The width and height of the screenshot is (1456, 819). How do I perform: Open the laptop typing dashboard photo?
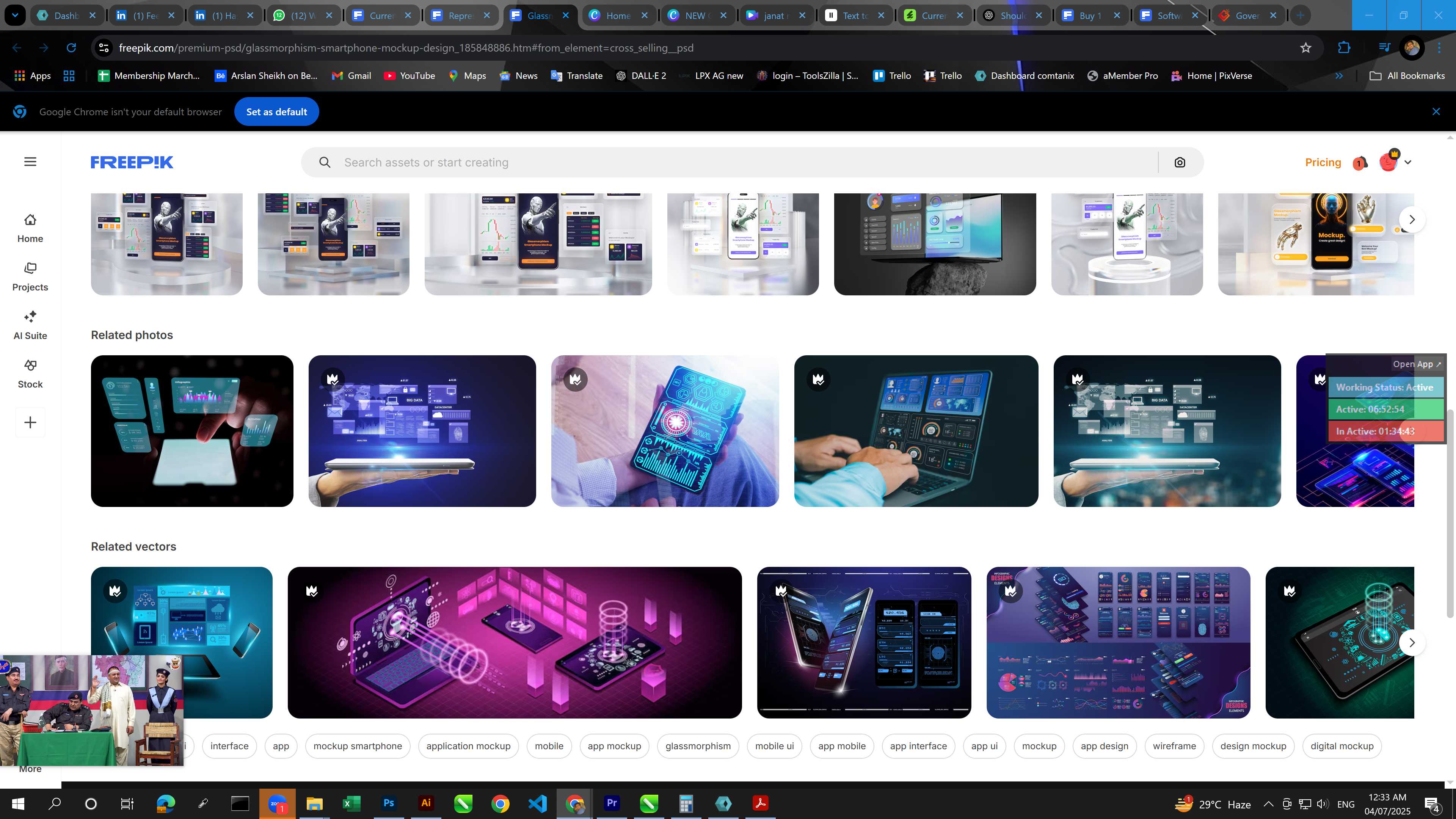tap(916, 431)
